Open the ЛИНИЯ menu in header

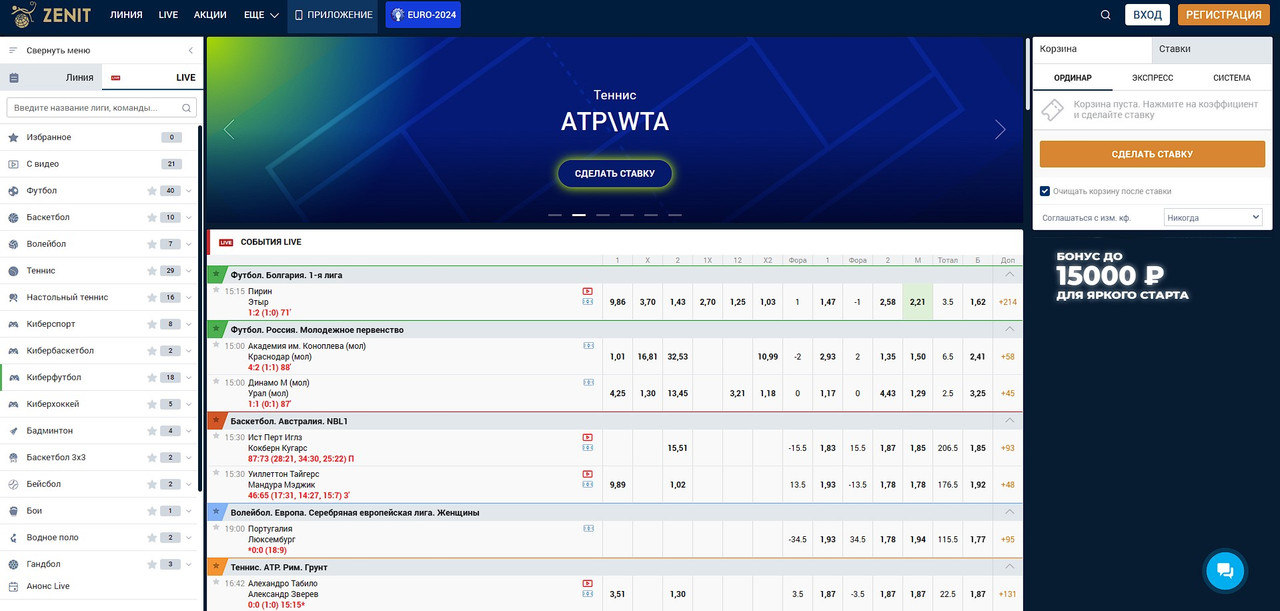pyautogui.click(x=126, y=15)
